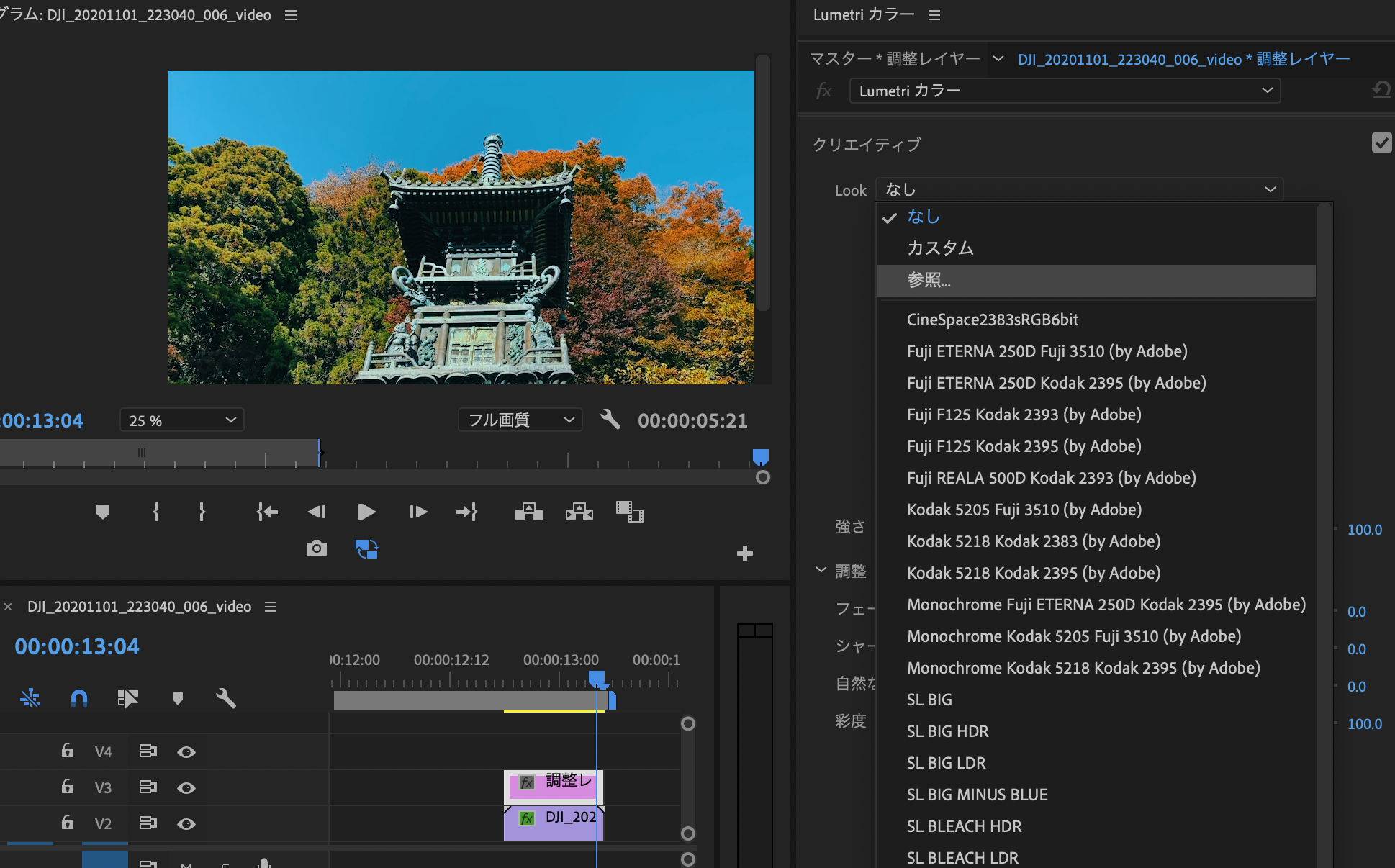The image size is (1395, 868).
Task: Collapse the 調整 section
Action: 821,570
